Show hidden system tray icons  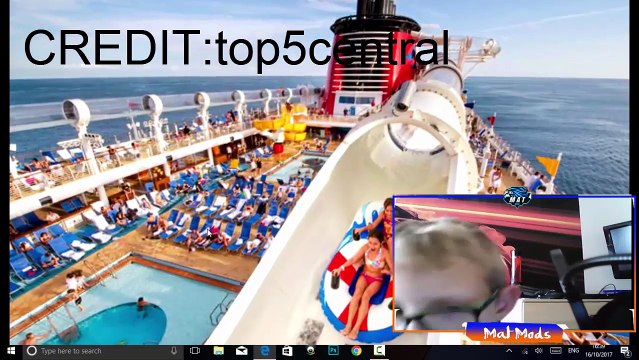coord(509,351)
